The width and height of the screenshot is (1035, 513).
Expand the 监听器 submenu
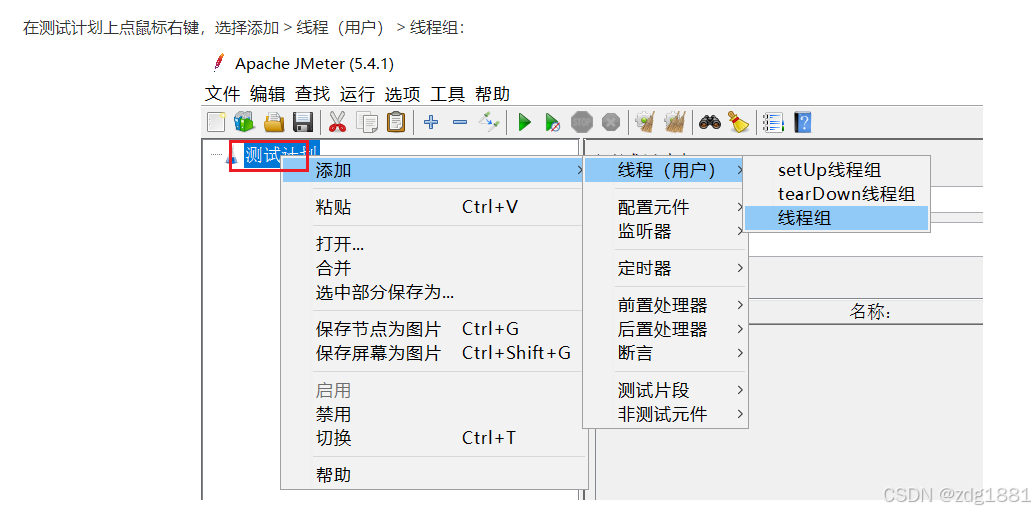tap(665, 231)
